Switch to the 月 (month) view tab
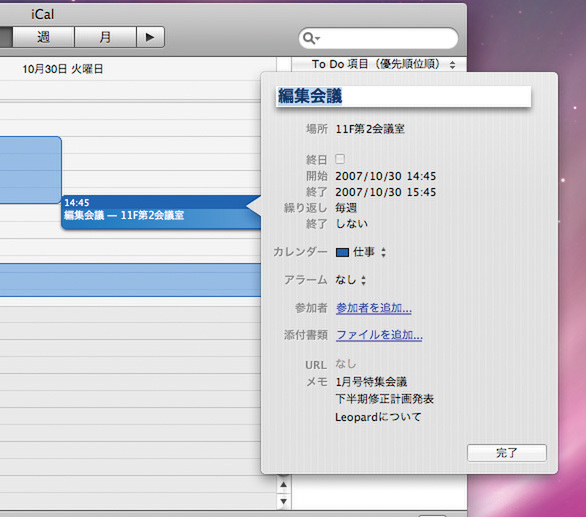 [105, 37]
